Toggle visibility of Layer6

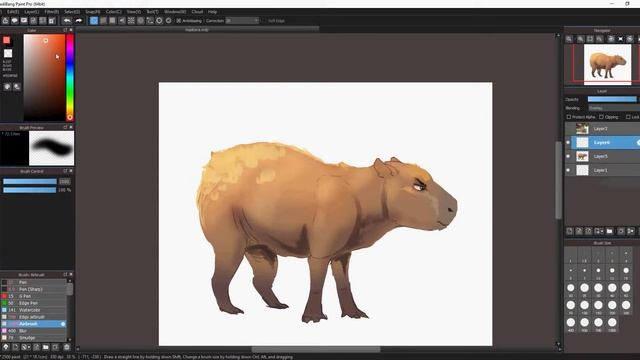click(x=568, y=142)
